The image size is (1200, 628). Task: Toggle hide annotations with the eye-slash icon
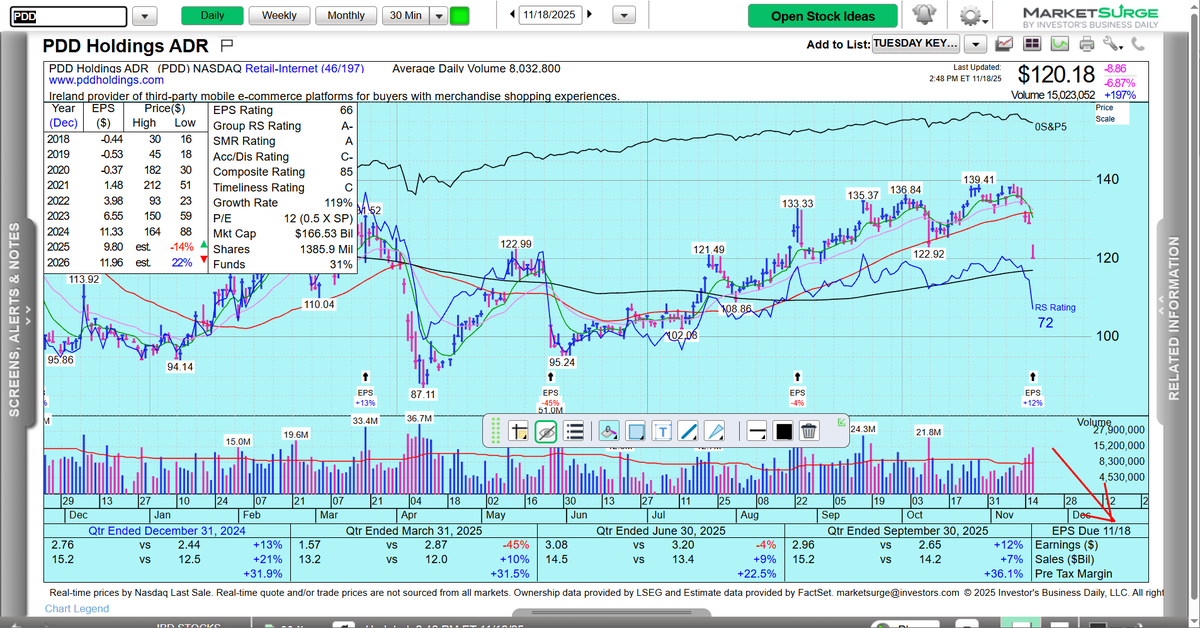[547, 431]
